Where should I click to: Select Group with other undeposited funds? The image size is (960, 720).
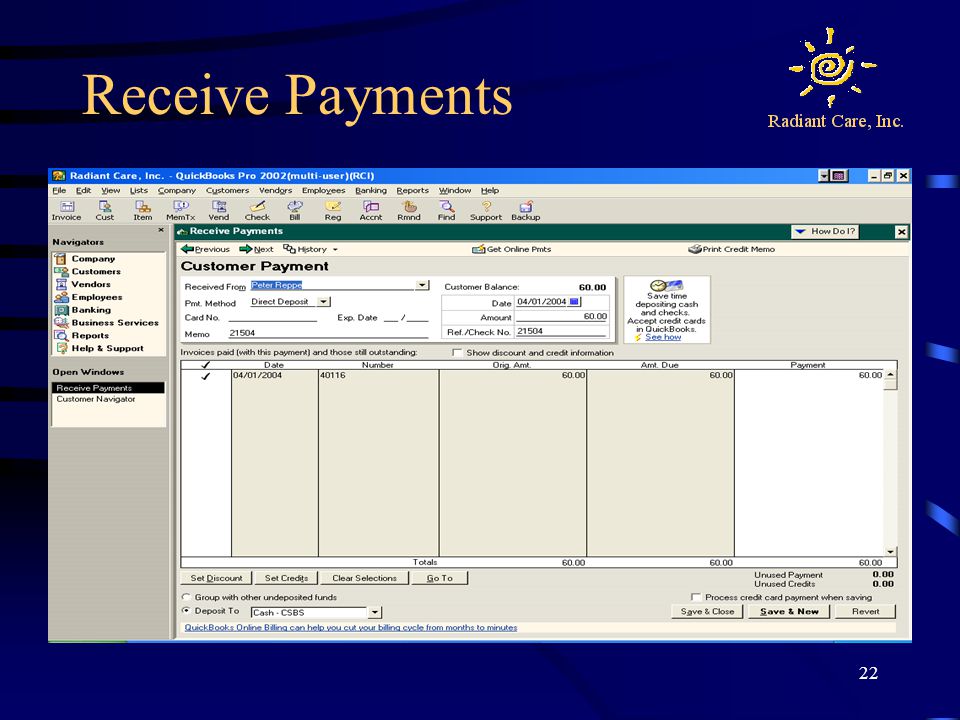[186, 597]
